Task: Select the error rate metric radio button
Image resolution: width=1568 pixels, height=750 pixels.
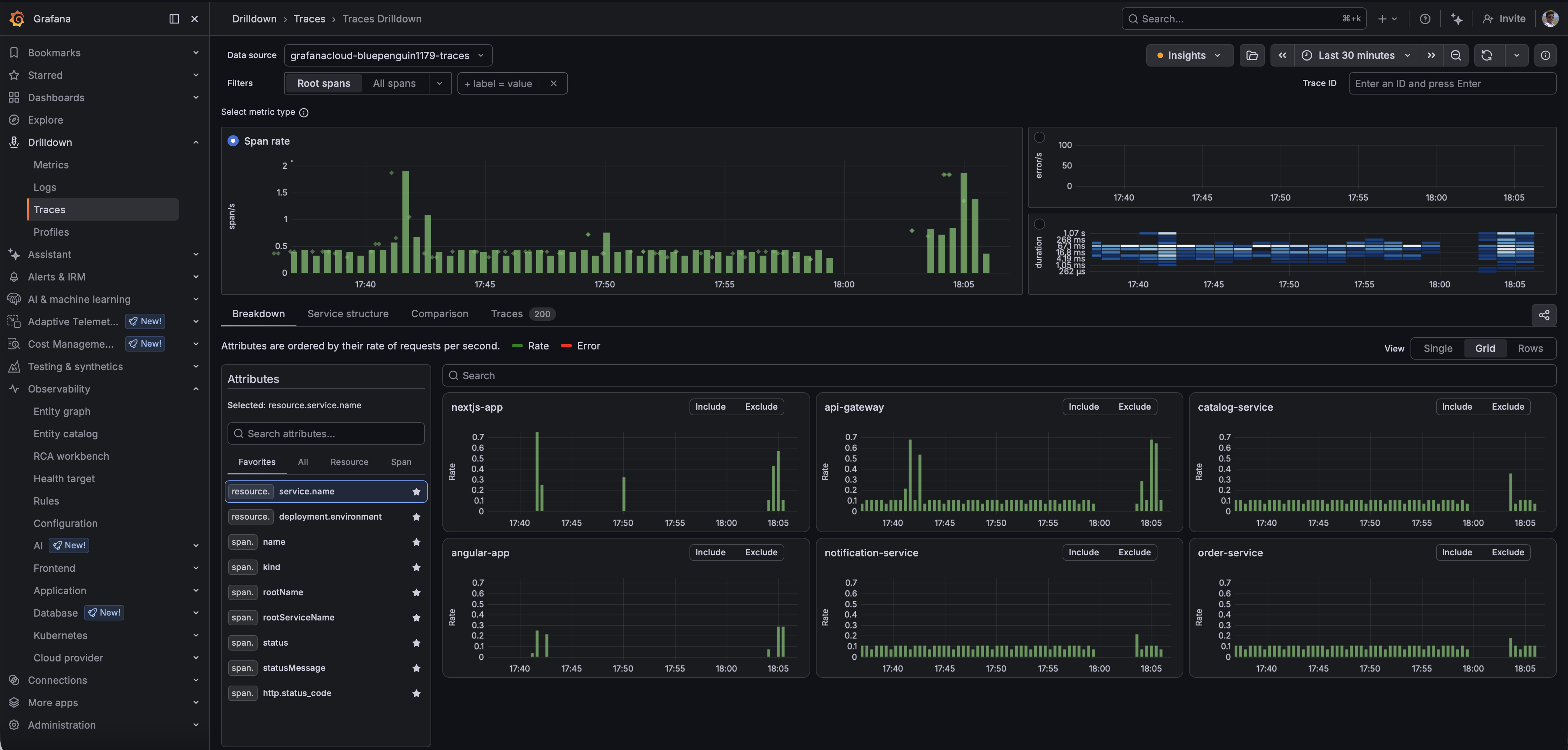Action: pos(1039,138)
